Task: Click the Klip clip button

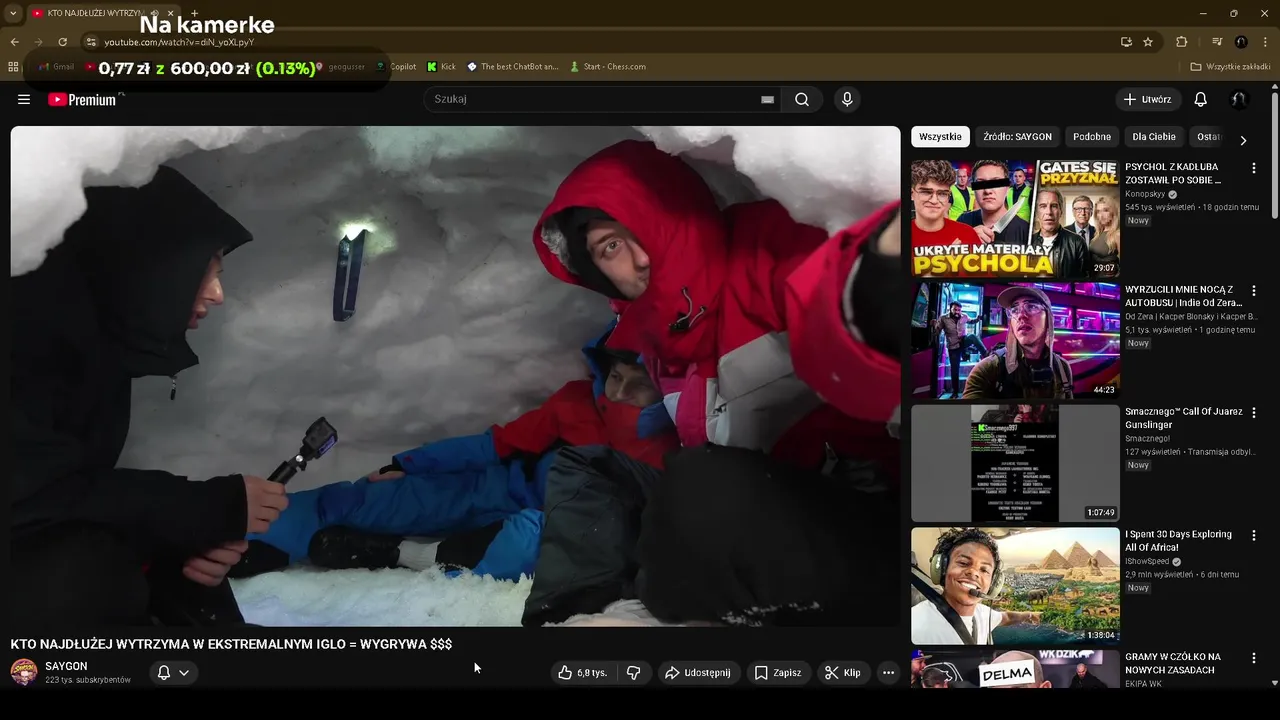Action: point(842,673)
